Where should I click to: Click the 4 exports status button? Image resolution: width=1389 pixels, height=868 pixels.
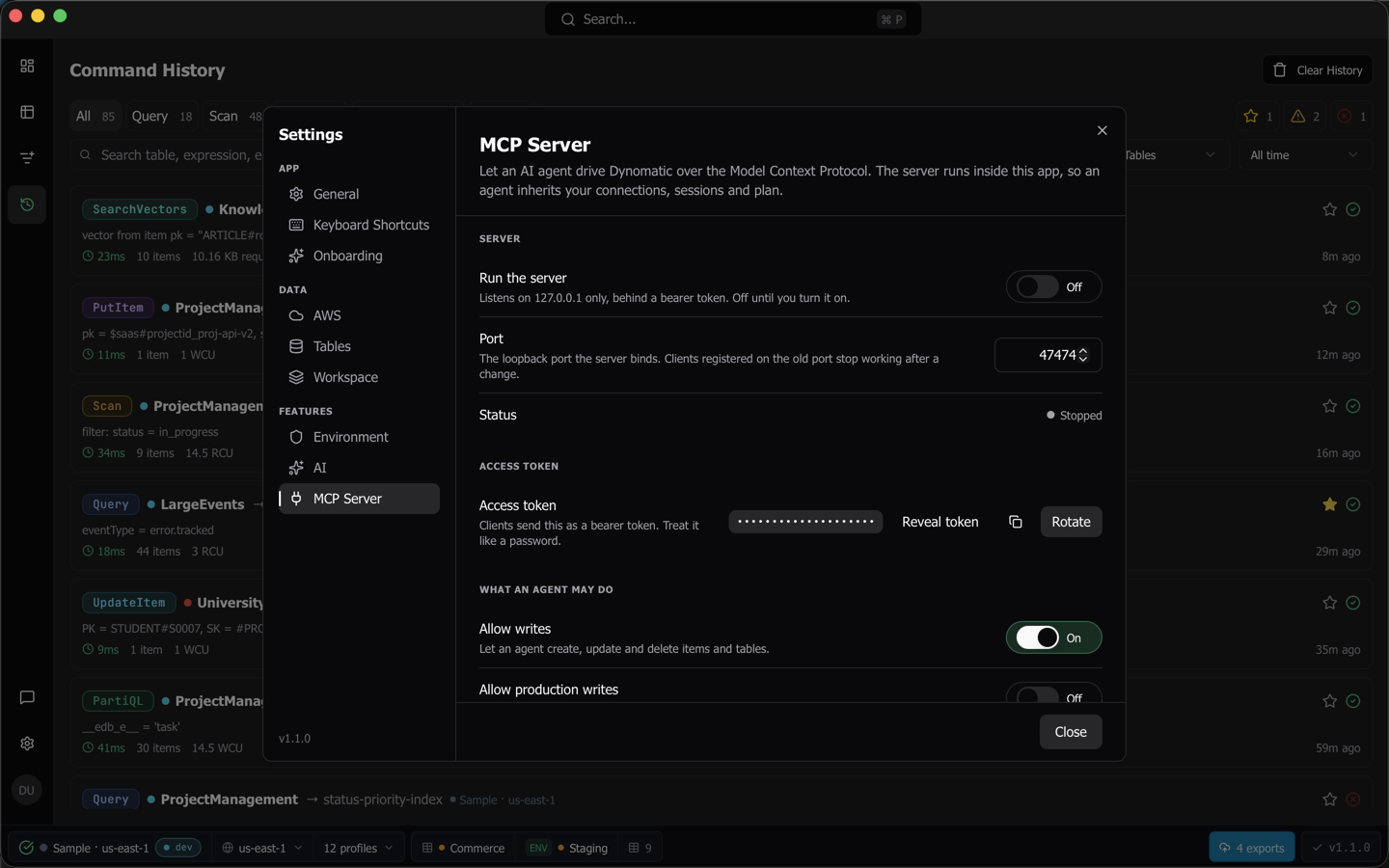click(x=1252, y=848)
